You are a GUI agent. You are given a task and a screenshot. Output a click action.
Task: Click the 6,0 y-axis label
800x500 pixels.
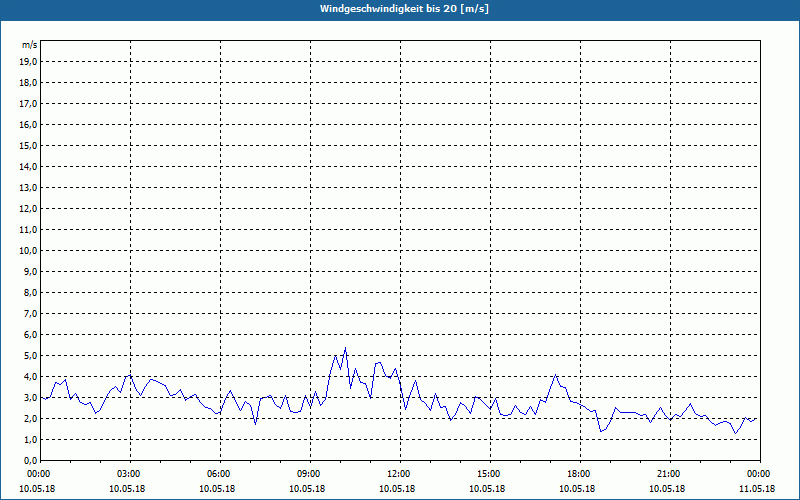coord(30,335)
